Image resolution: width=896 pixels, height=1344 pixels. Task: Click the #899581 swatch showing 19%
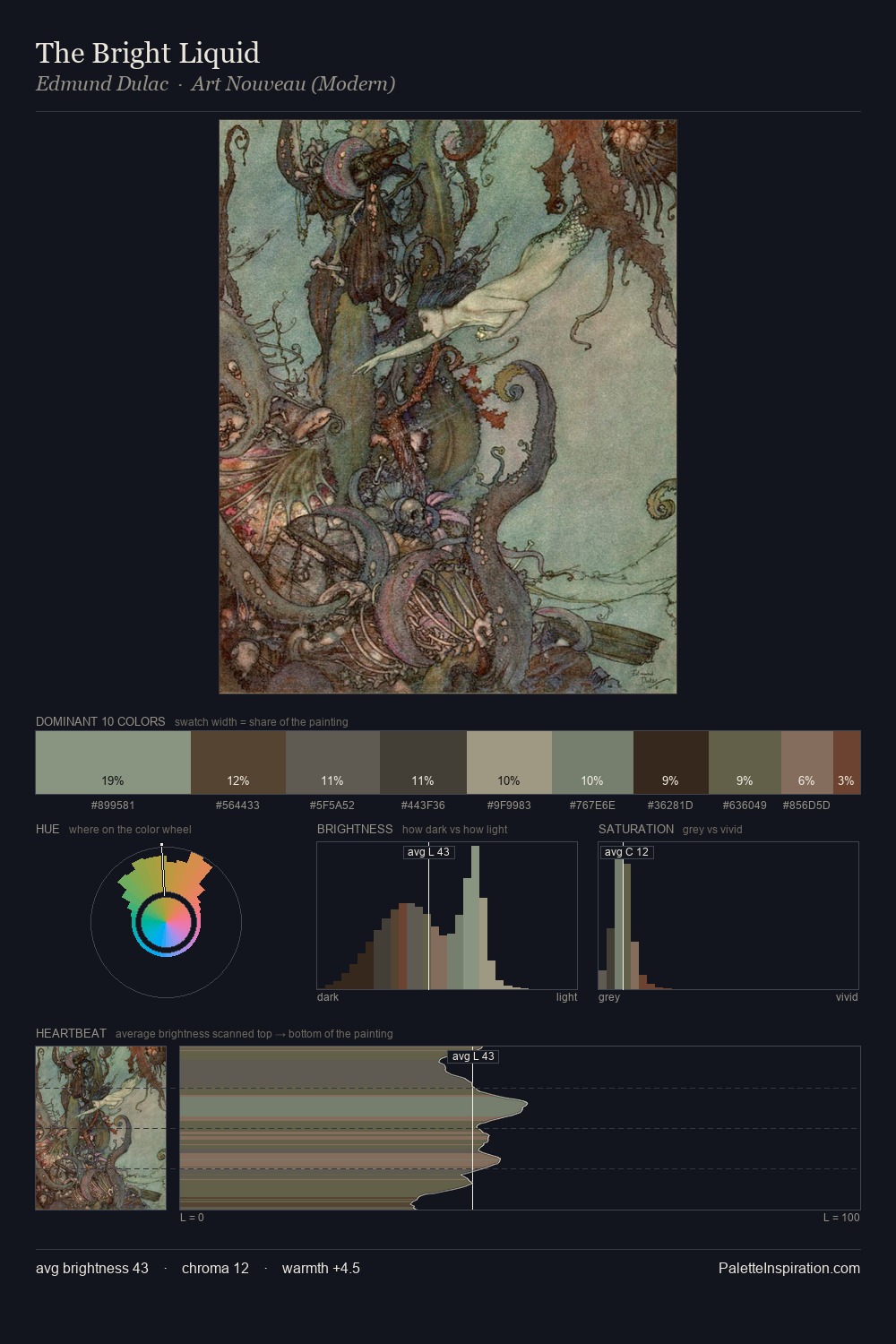point(113,762)
